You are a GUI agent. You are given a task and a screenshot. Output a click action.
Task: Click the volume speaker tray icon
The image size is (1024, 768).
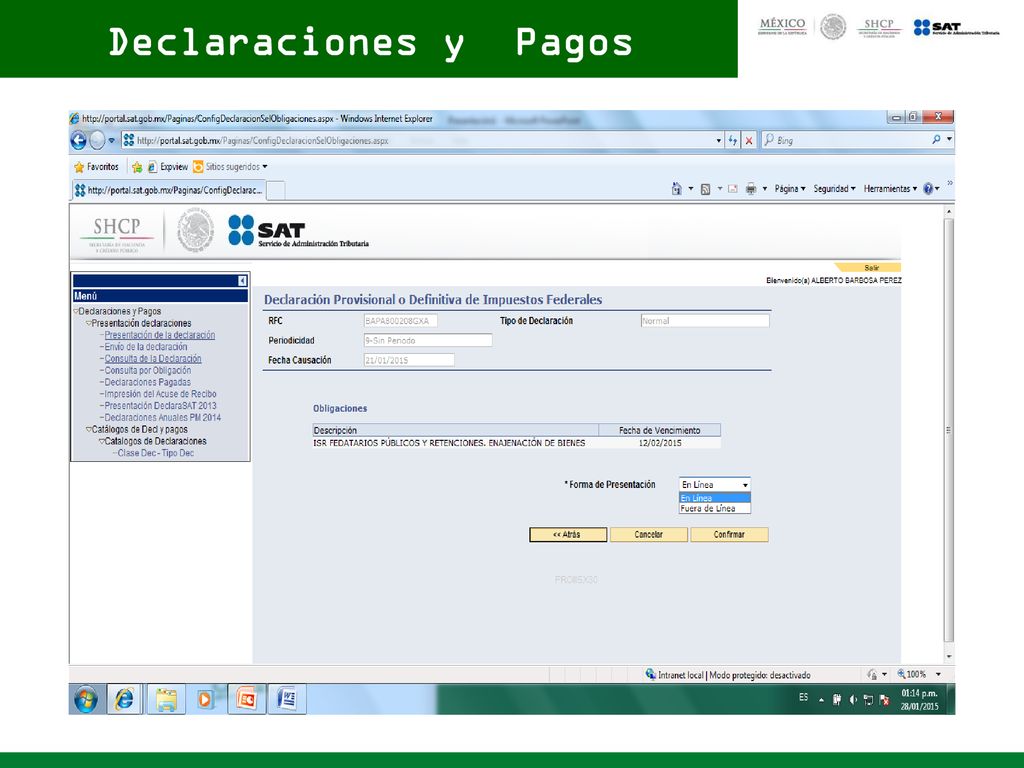pos(852,699)
